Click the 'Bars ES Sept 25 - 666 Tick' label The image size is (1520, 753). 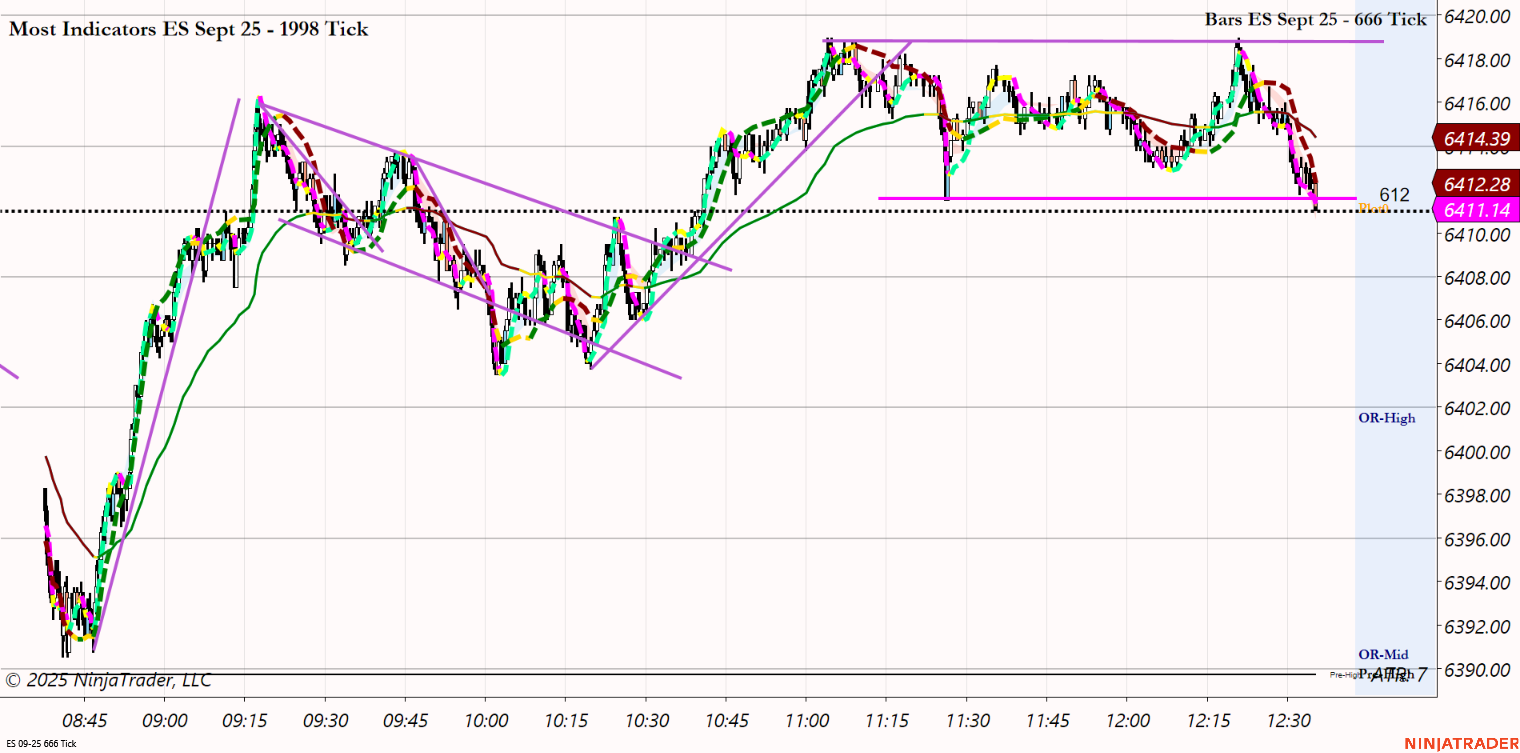click(1315, 19)
